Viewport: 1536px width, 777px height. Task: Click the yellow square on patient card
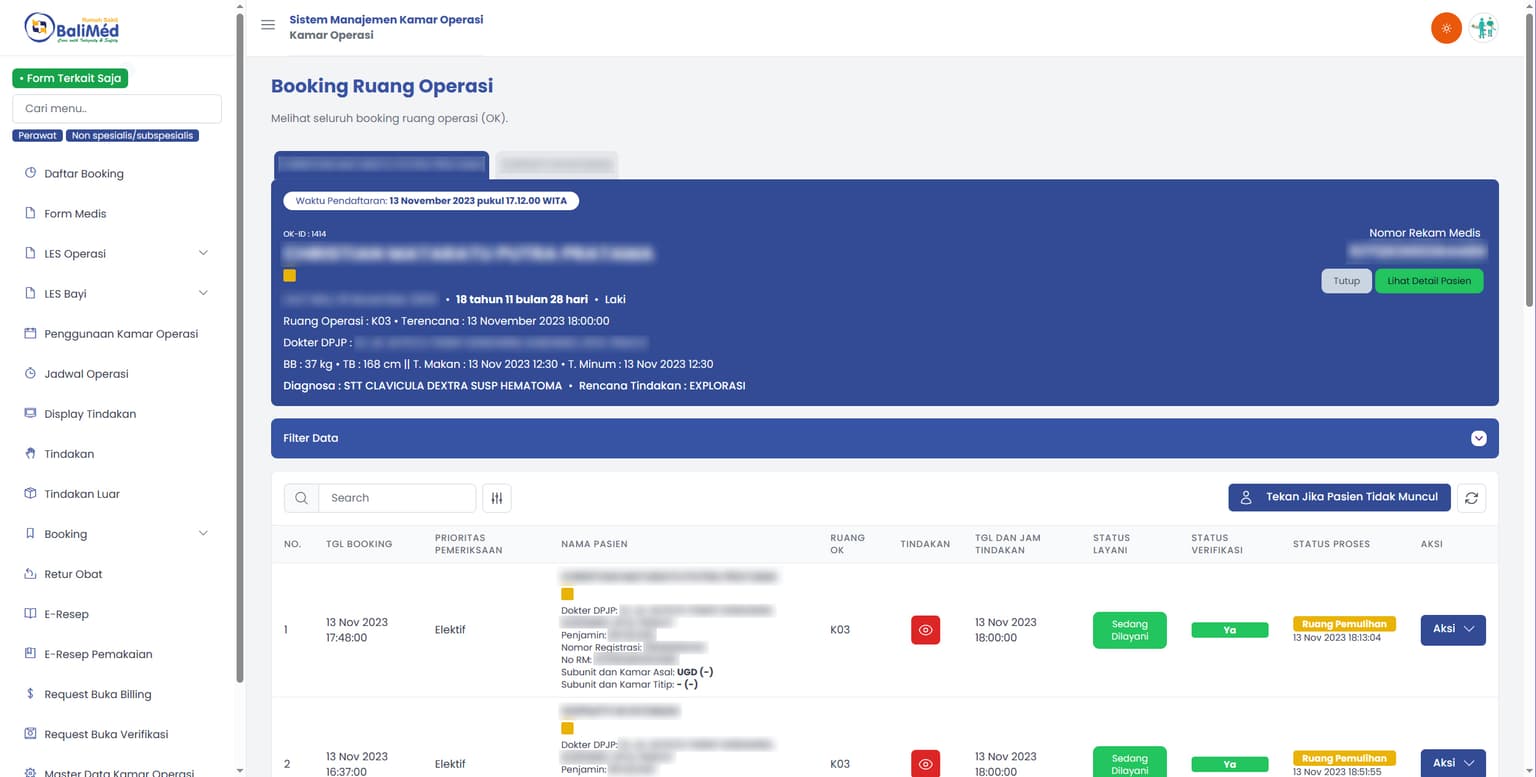(x=290, y=276)
